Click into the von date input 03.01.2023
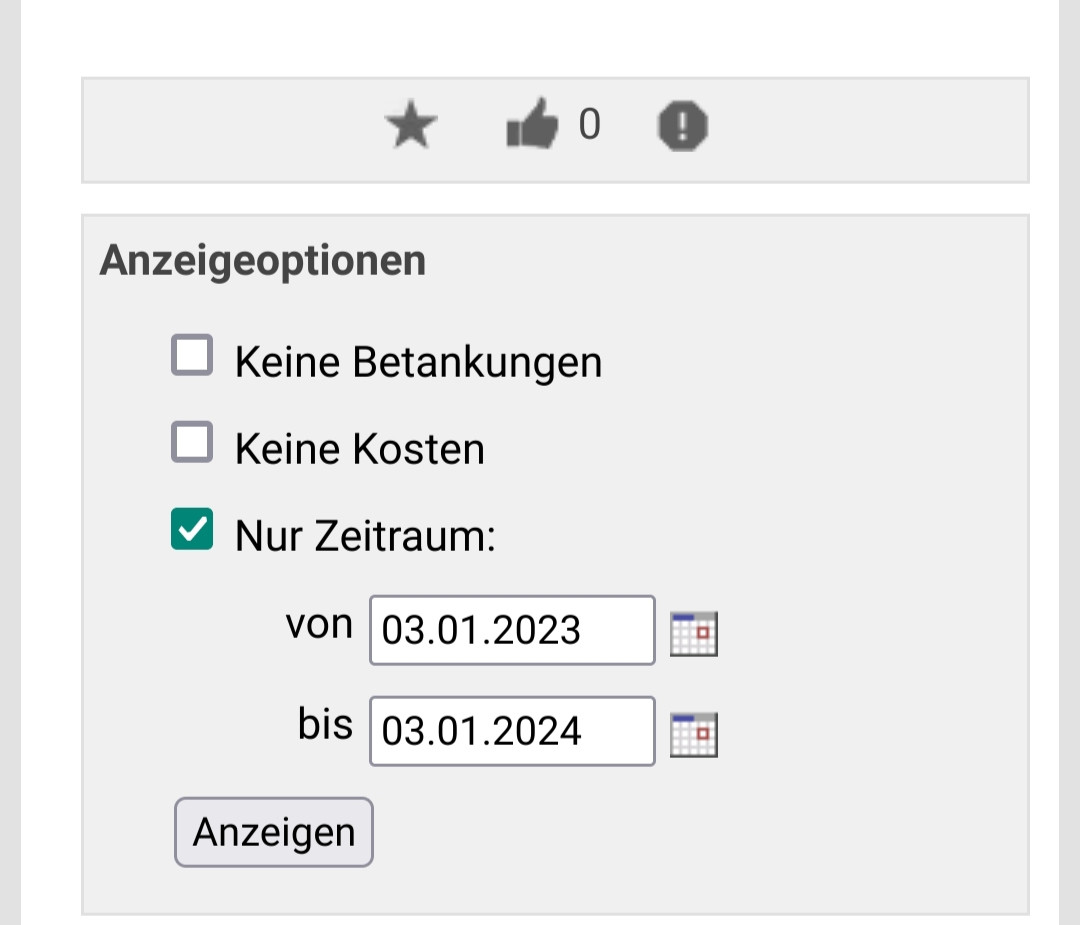1080x925 pixels. [x=510, y=631]
